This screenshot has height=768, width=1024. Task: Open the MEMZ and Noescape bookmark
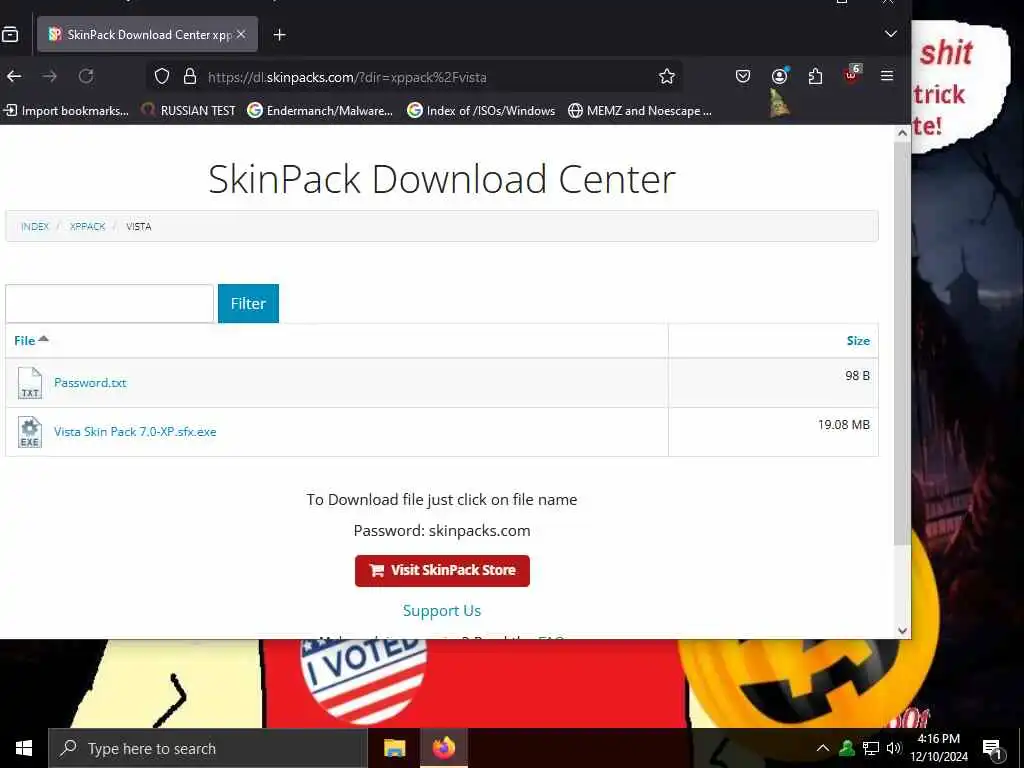tap(640, 110)
